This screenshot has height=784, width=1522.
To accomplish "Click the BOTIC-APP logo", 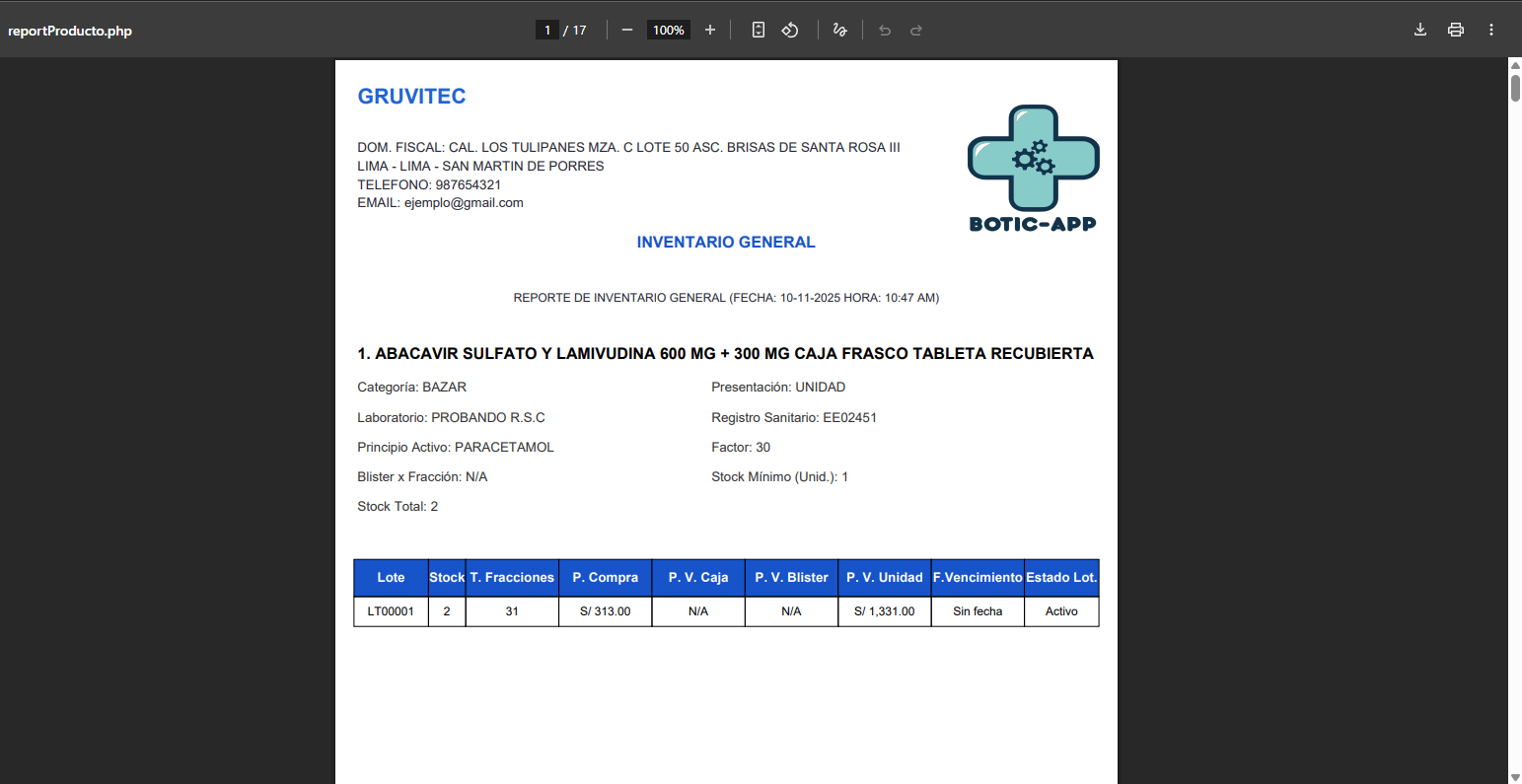I will coord(1032,166).
